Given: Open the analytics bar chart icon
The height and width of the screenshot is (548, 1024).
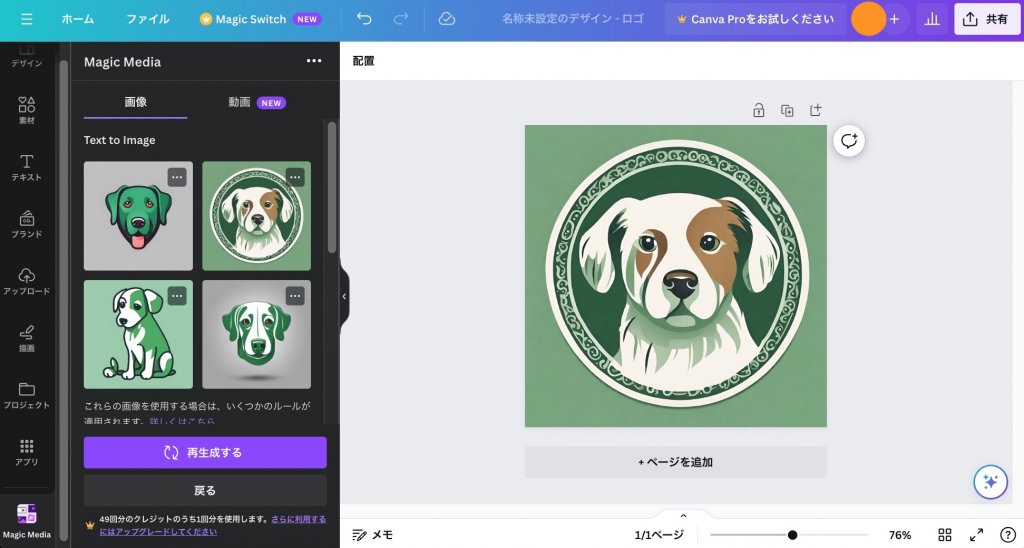Looking at the screenshot, I should click(932, 19).
